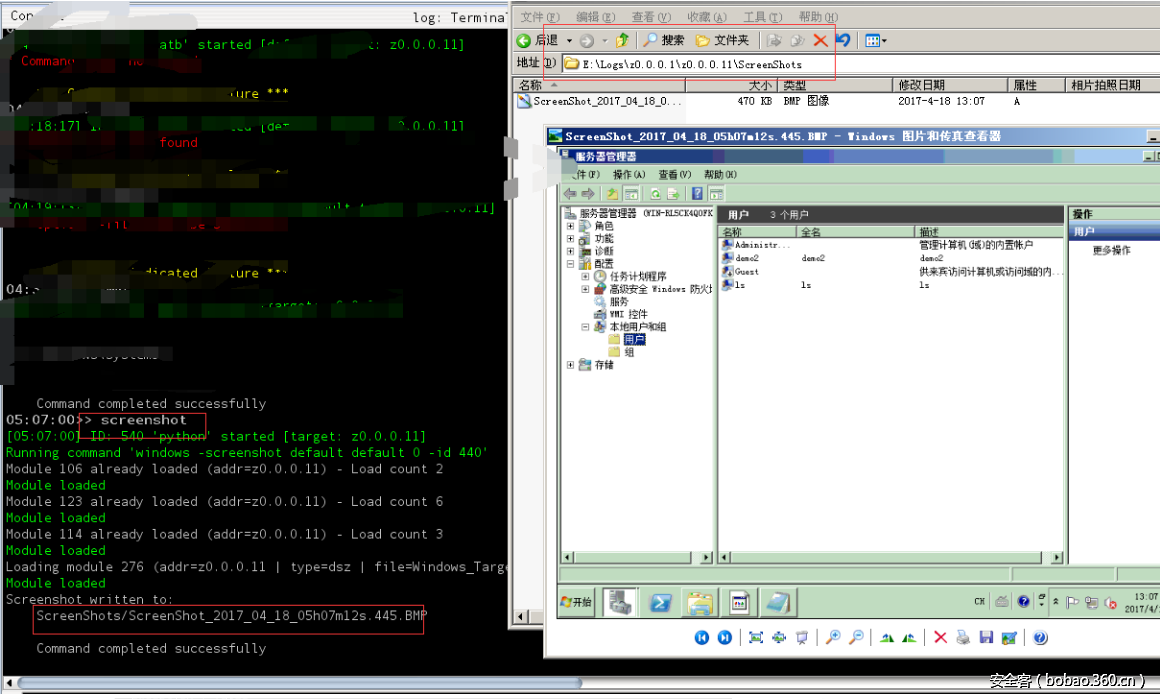Click the 文件夹 folders button
The width and height of the screenshot is (1160, 699).
pos(722,41)
